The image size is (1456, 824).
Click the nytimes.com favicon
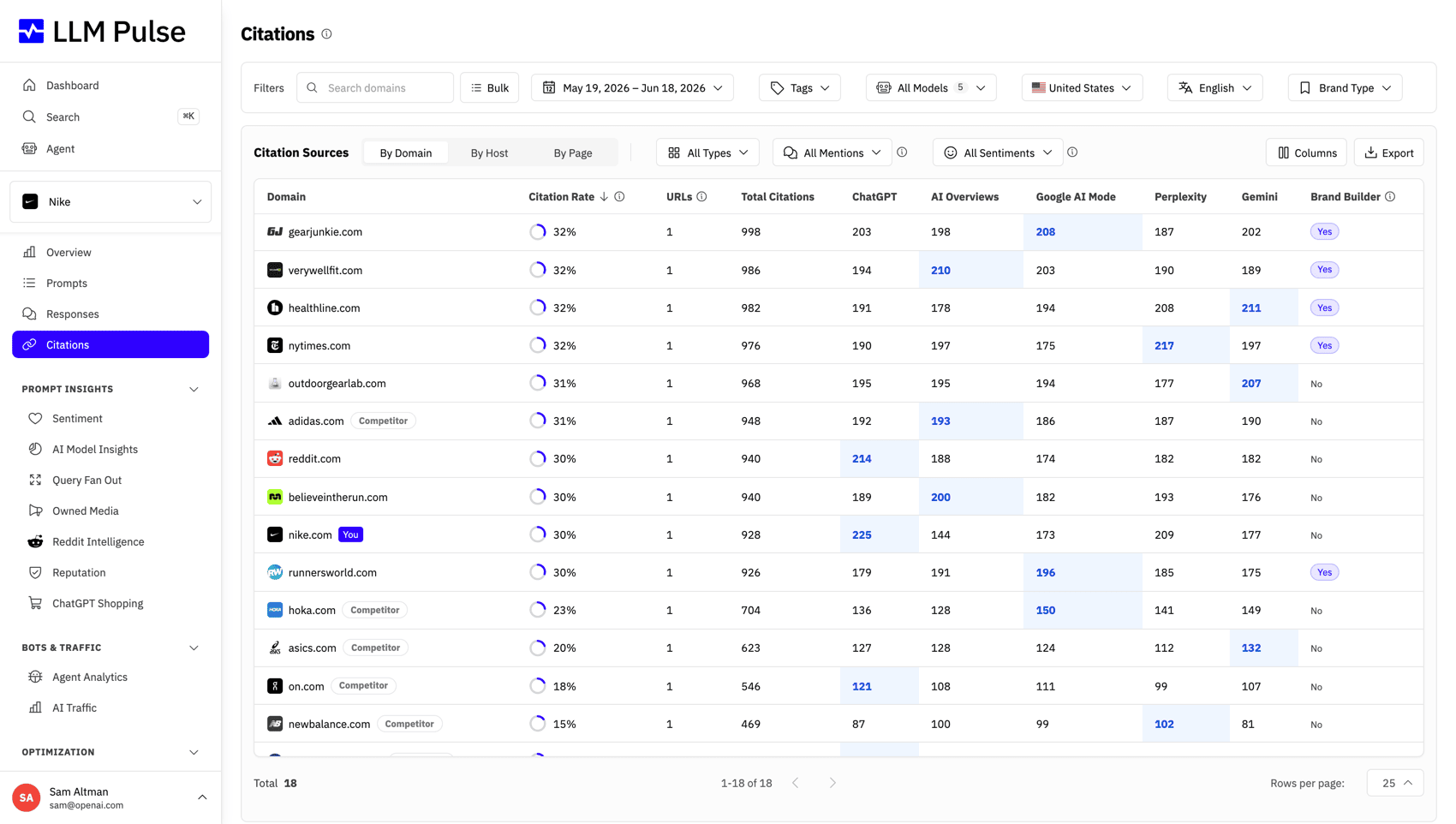coord(275,345)
